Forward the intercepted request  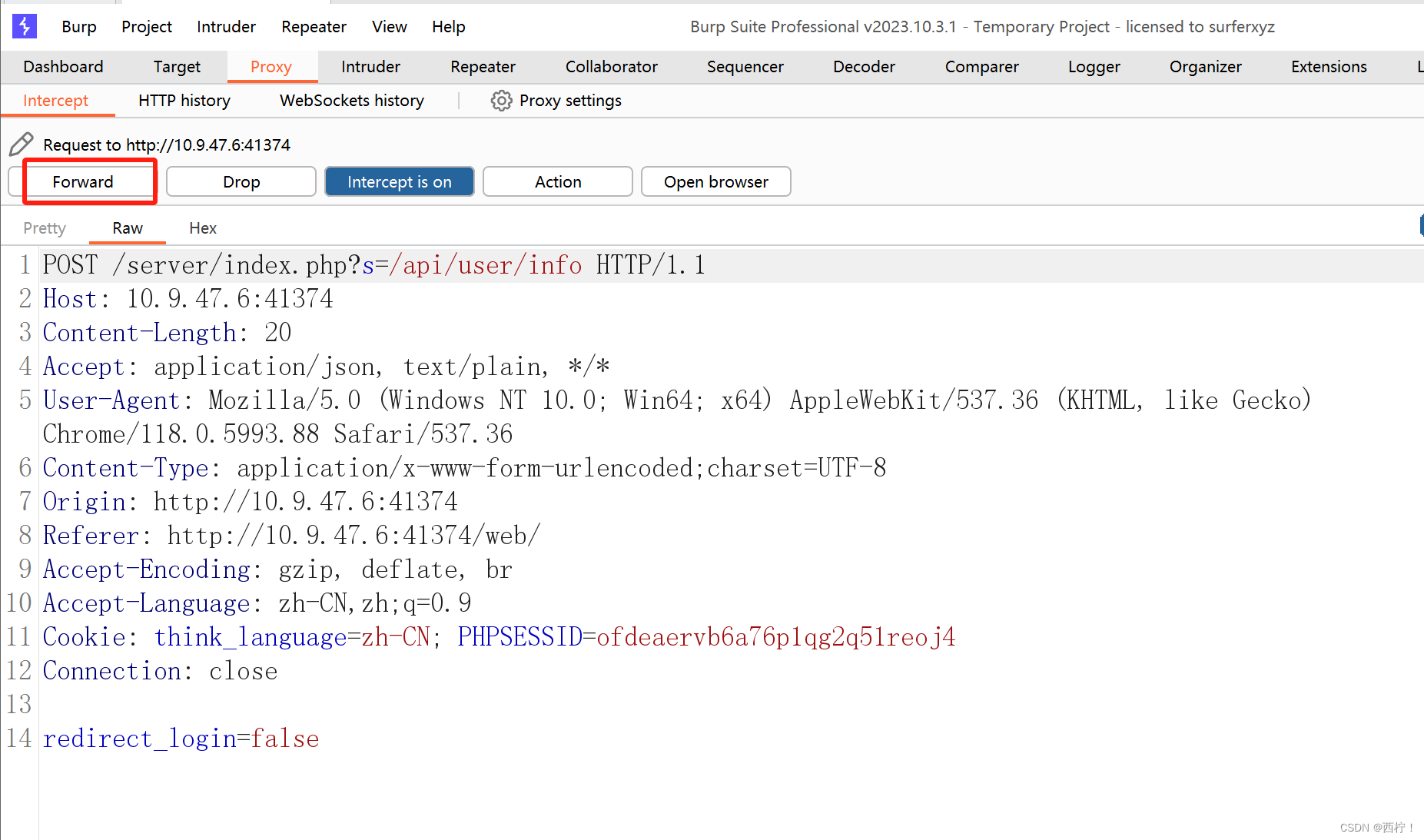[x=83, y=182]
